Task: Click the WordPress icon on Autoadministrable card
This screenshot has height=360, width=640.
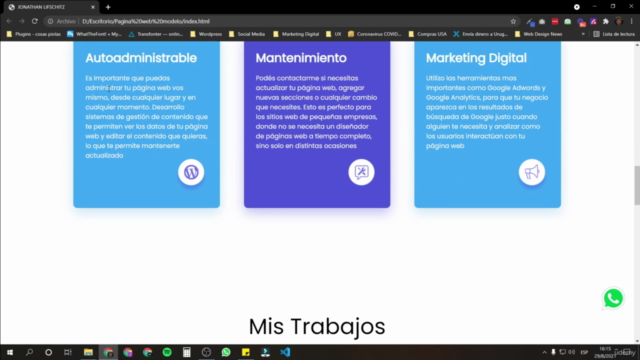Action: pyautogui.click(x=191, y=172)
